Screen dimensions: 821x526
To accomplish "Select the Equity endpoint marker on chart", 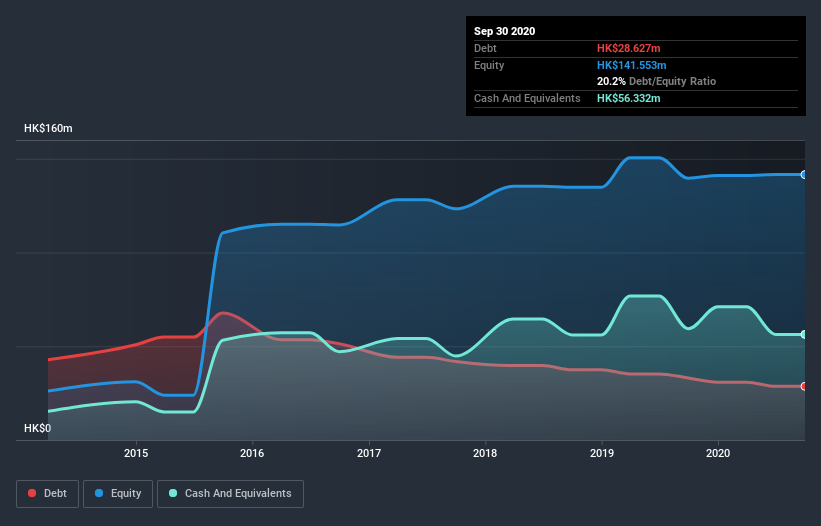I will (804, 175).
